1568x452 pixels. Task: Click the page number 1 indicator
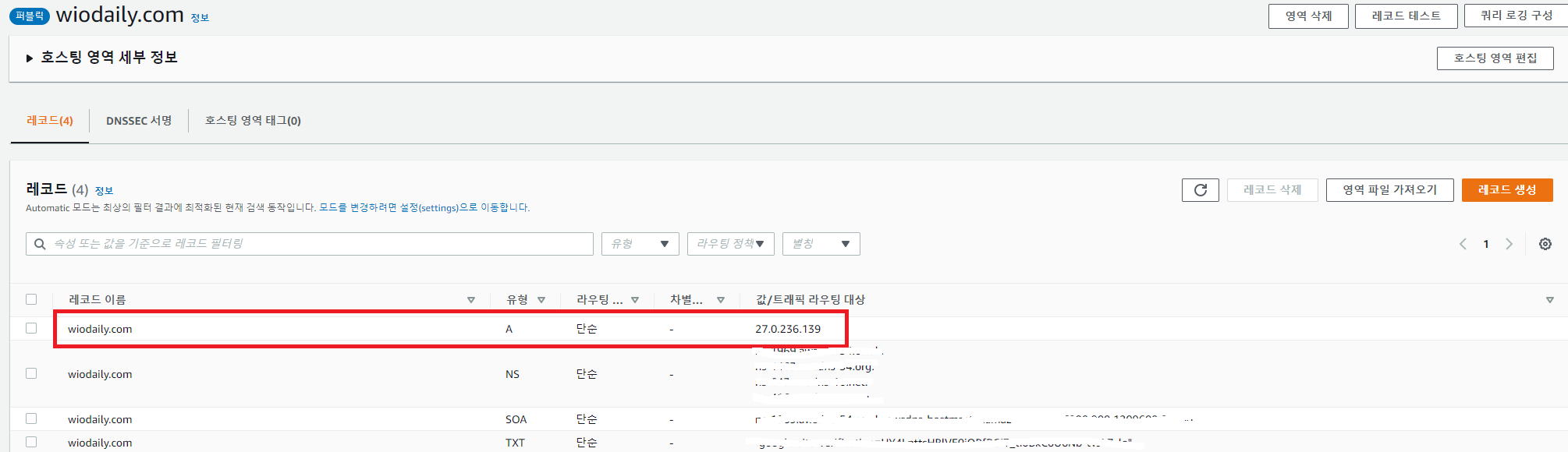(1486, 244)
